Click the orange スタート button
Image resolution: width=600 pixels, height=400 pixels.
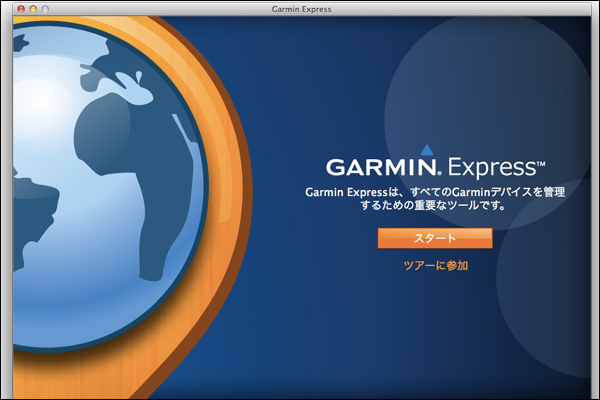[435, 238]
